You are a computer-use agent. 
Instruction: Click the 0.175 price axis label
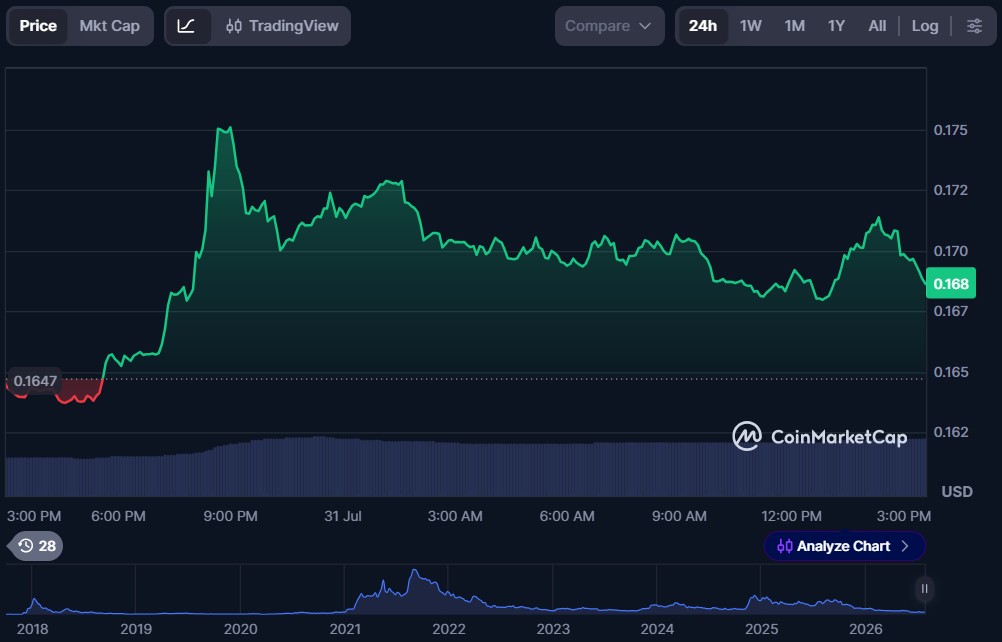click(950, 130)
